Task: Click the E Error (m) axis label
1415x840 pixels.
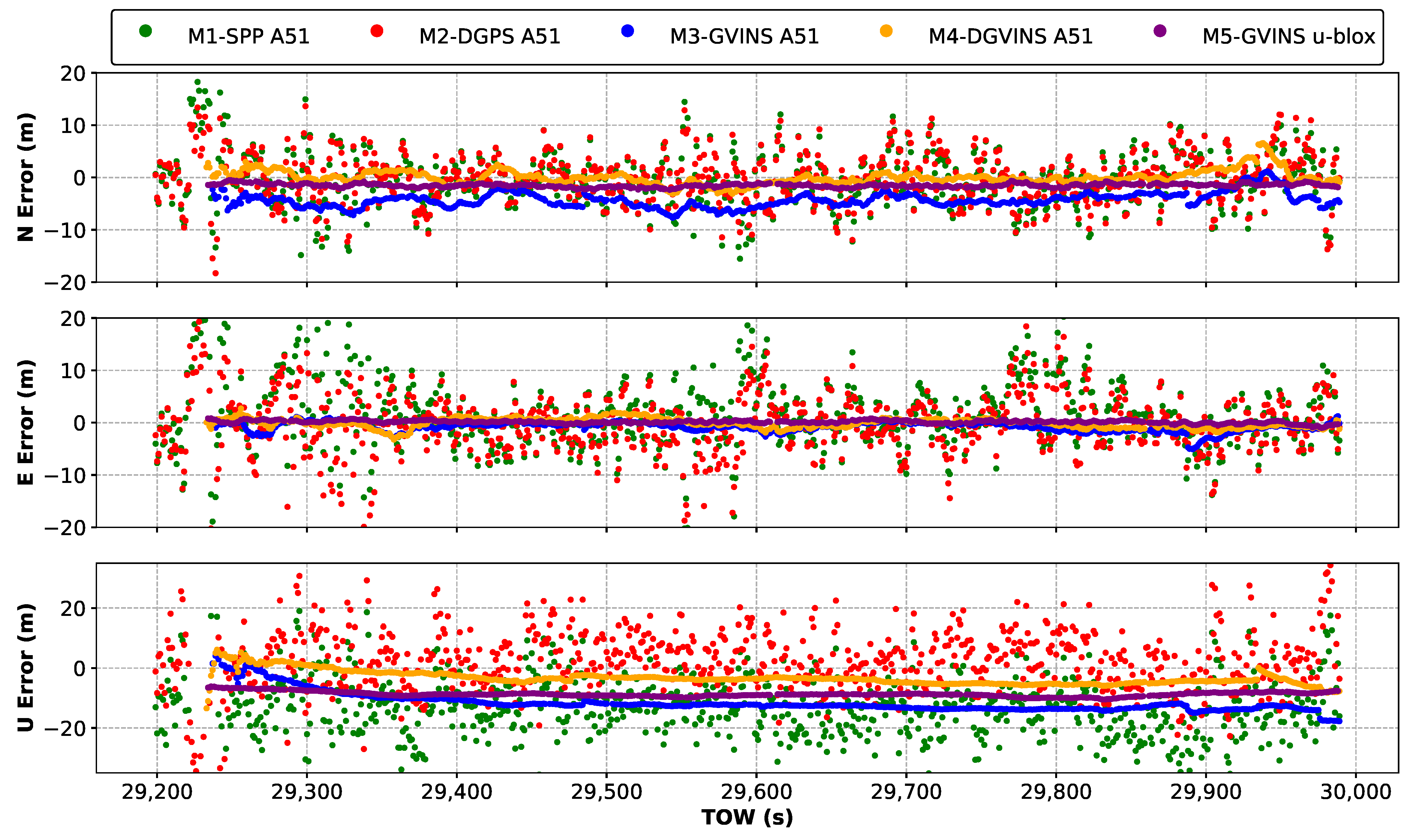Action: click(26, 422)
